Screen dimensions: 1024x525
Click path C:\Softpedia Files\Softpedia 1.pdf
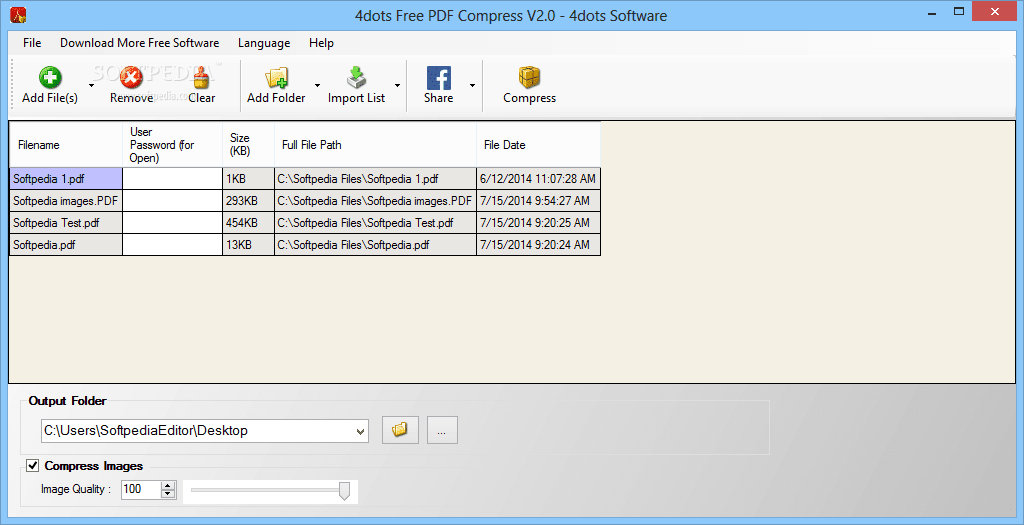click(x=376, y=179)
